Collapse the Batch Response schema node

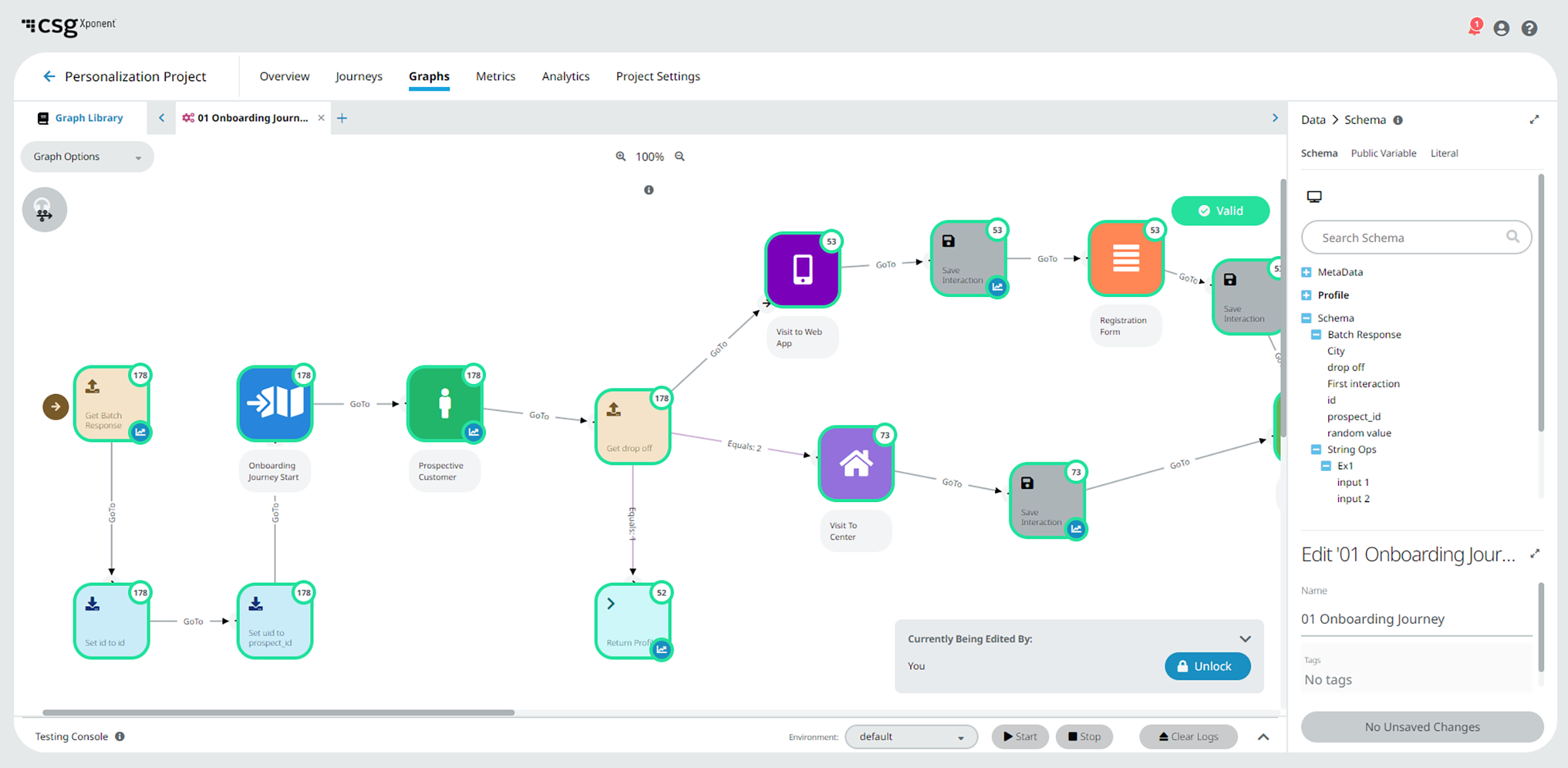pyautogui.click(x=1316, y=334)
